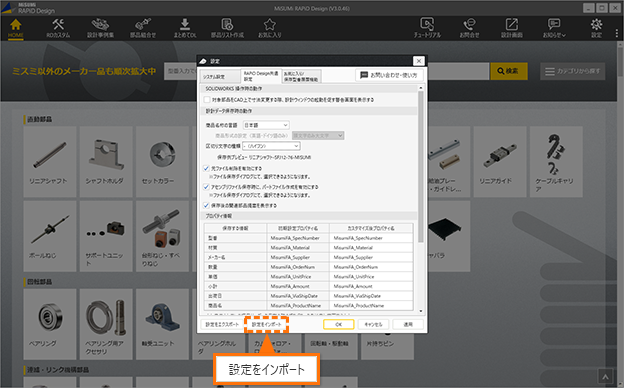Click scroll-to-top arrow at page bottom right
This screenshot has height=388, width=624.
coord(605,376)
